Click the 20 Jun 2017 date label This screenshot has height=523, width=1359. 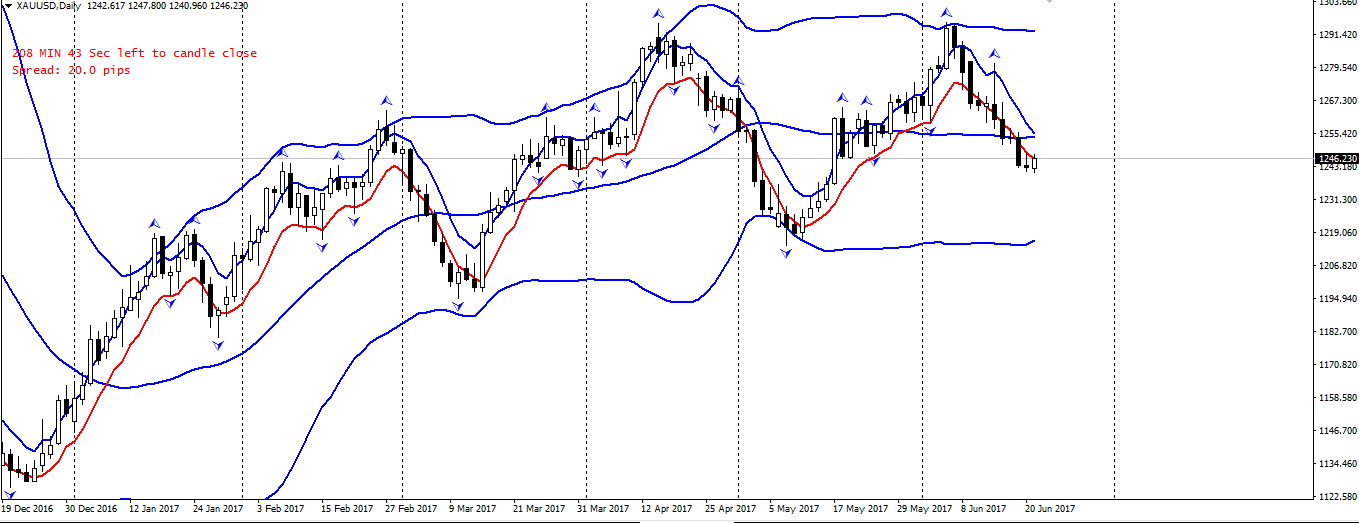tap(1049, 508)
